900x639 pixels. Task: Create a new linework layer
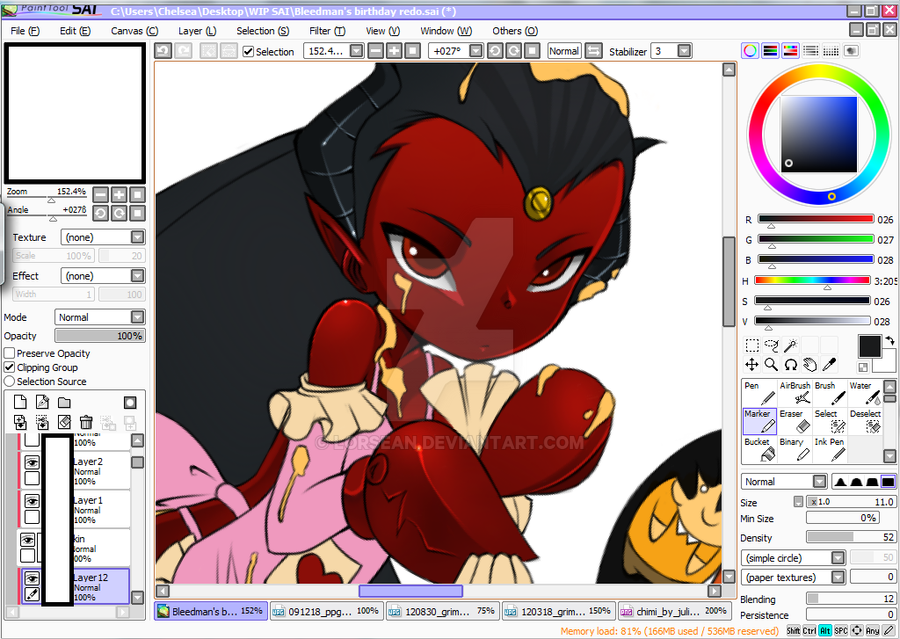pyautogui.click(x=42, y=402)
